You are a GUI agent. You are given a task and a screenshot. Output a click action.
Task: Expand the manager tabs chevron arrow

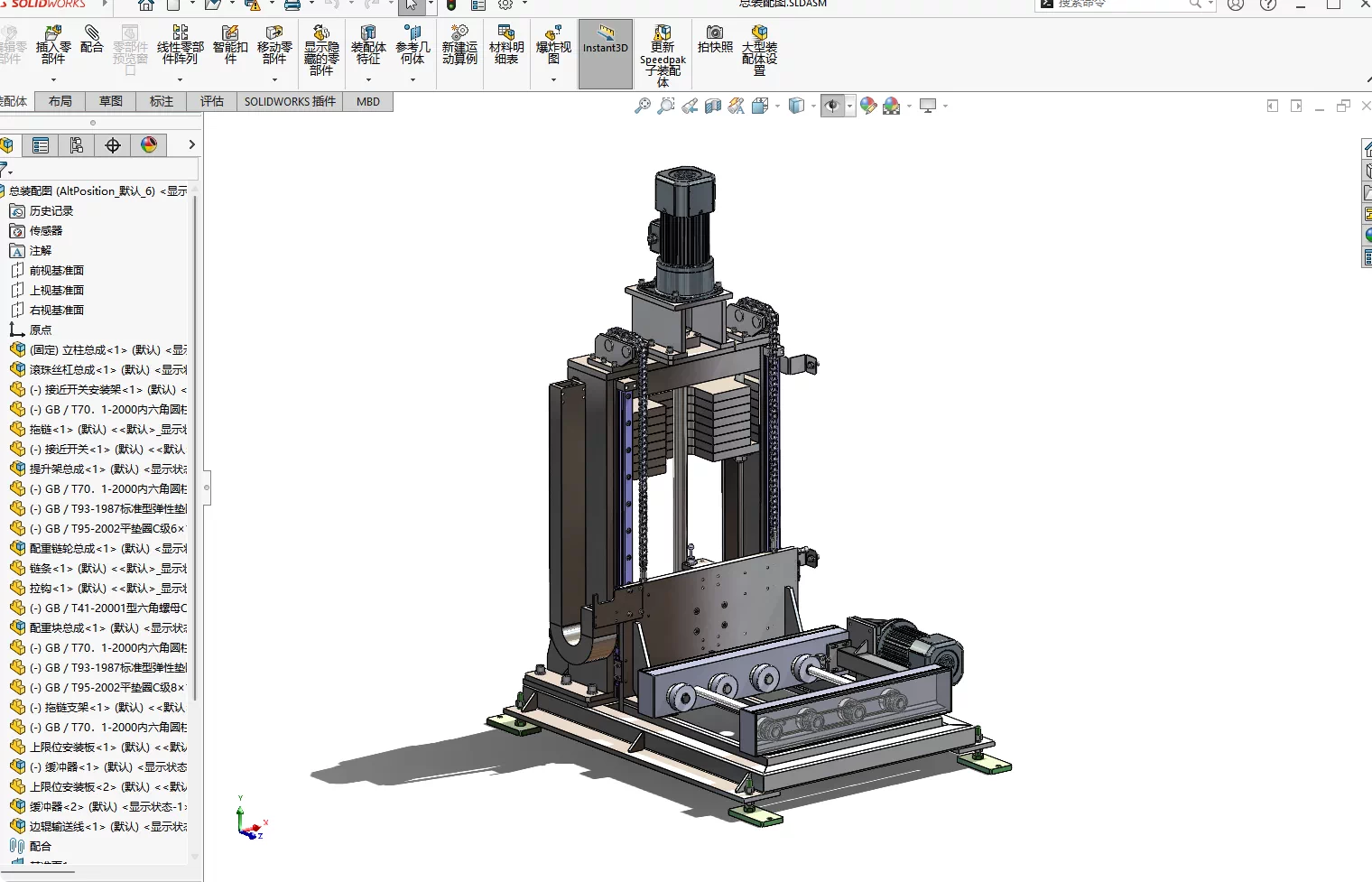pyautogui.click(x=191, y=144)
